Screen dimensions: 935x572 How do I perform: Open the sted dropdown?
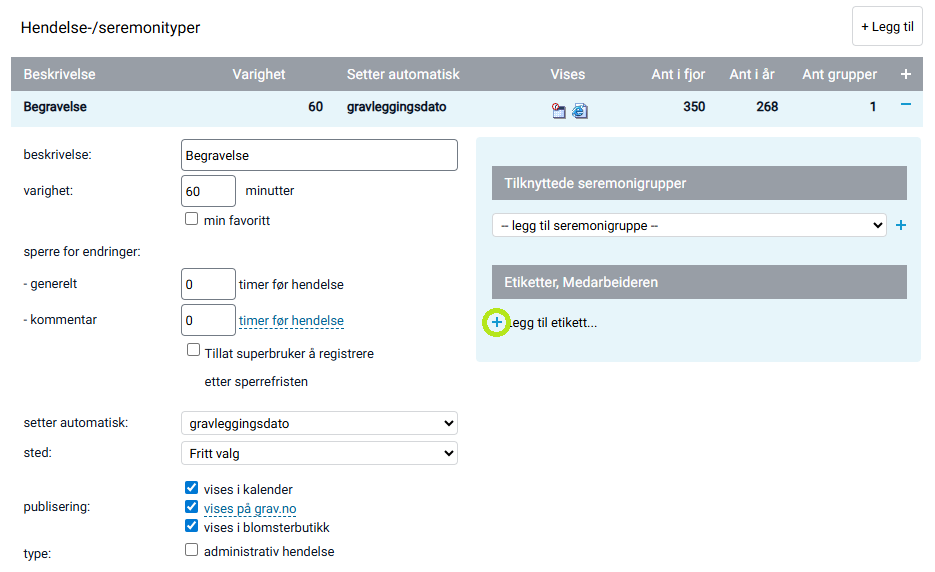319,453
